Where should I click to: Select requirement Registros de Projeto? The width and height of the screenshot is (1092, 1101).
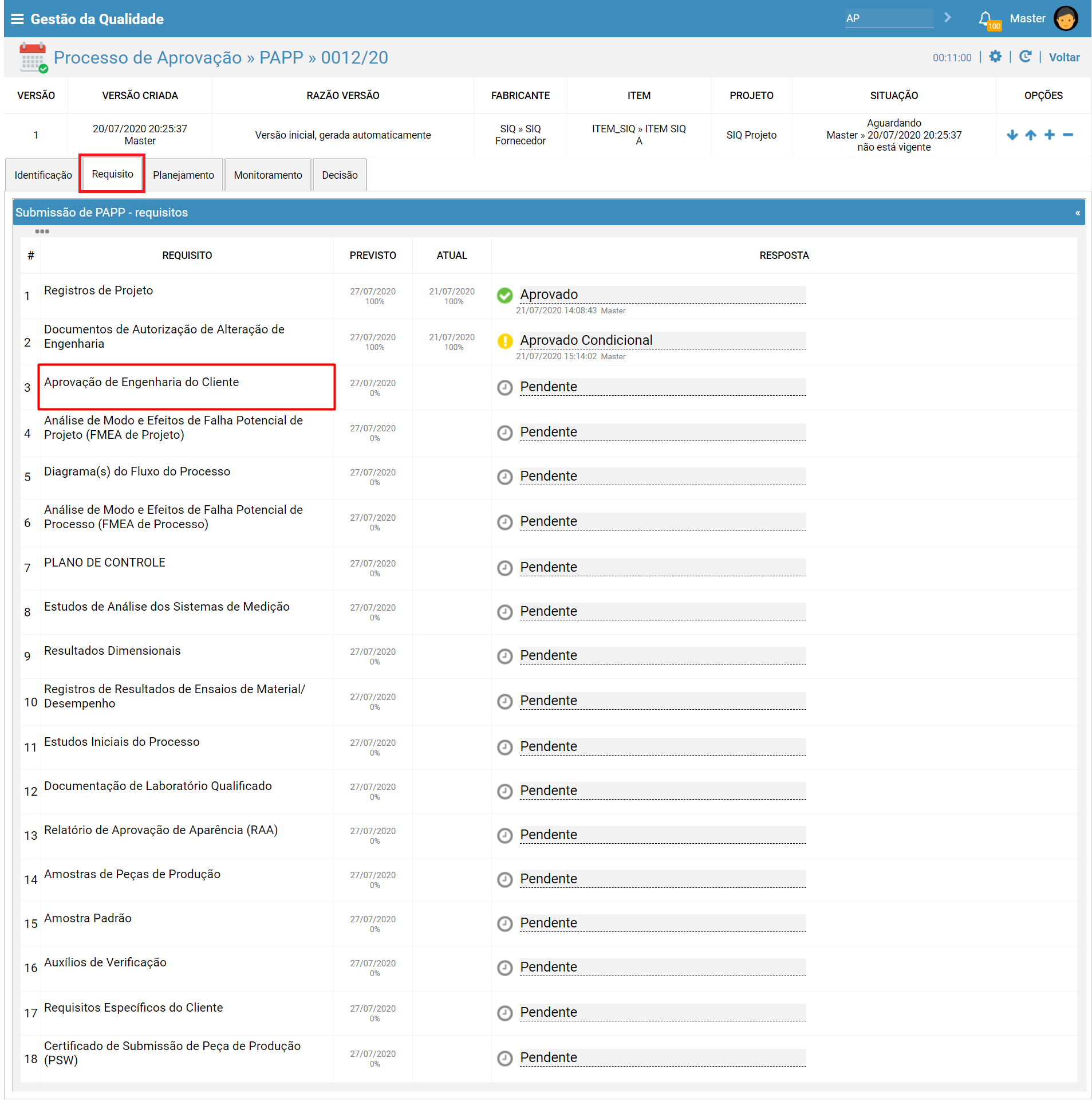click(x=98, y=290)
